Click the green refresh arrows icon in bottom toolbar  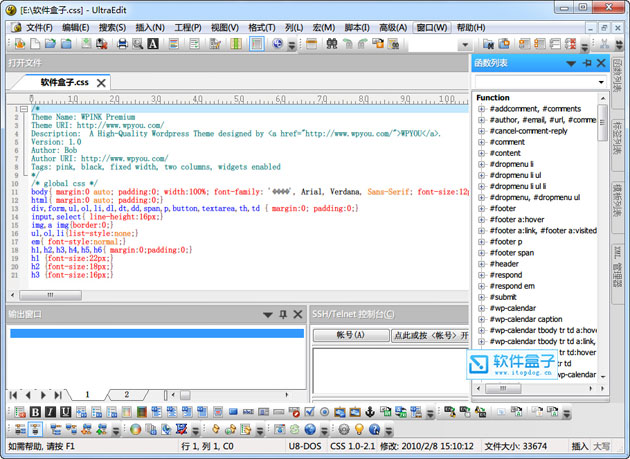(x=295, y=429)
